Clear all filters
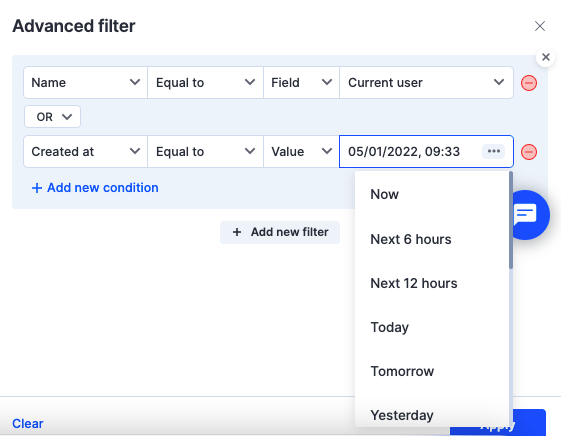This screenshot has width=561, height=436. coord(28,423)
